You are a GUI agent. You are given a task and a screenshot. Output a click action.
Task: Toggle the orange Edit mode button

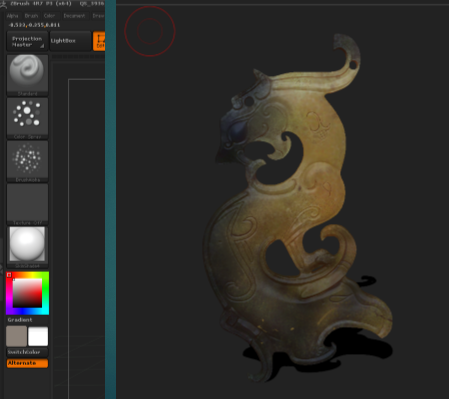click(x=99, y=41)
